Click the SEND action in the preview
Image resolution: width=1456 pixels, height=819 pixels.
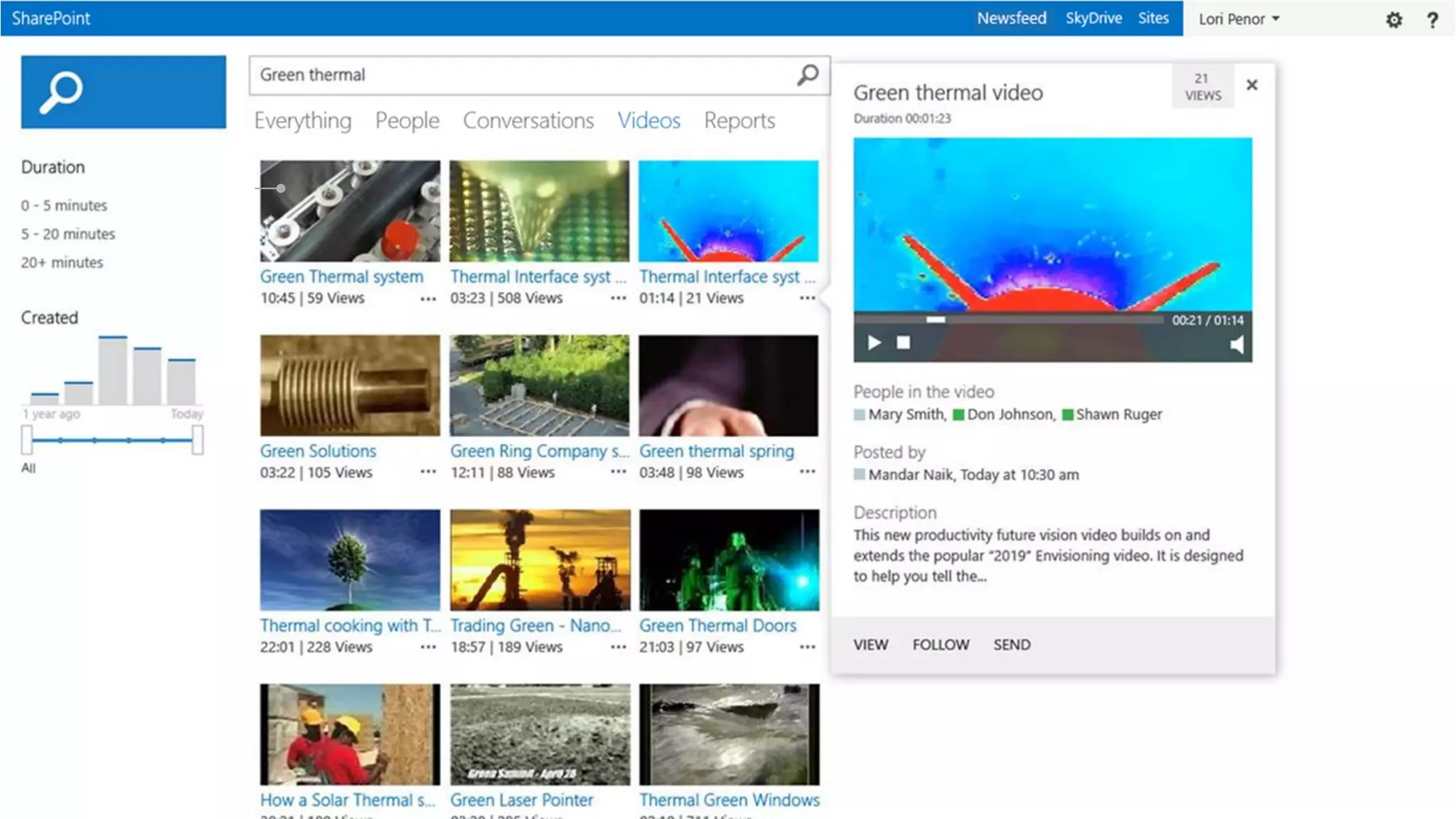[1012, 645]
